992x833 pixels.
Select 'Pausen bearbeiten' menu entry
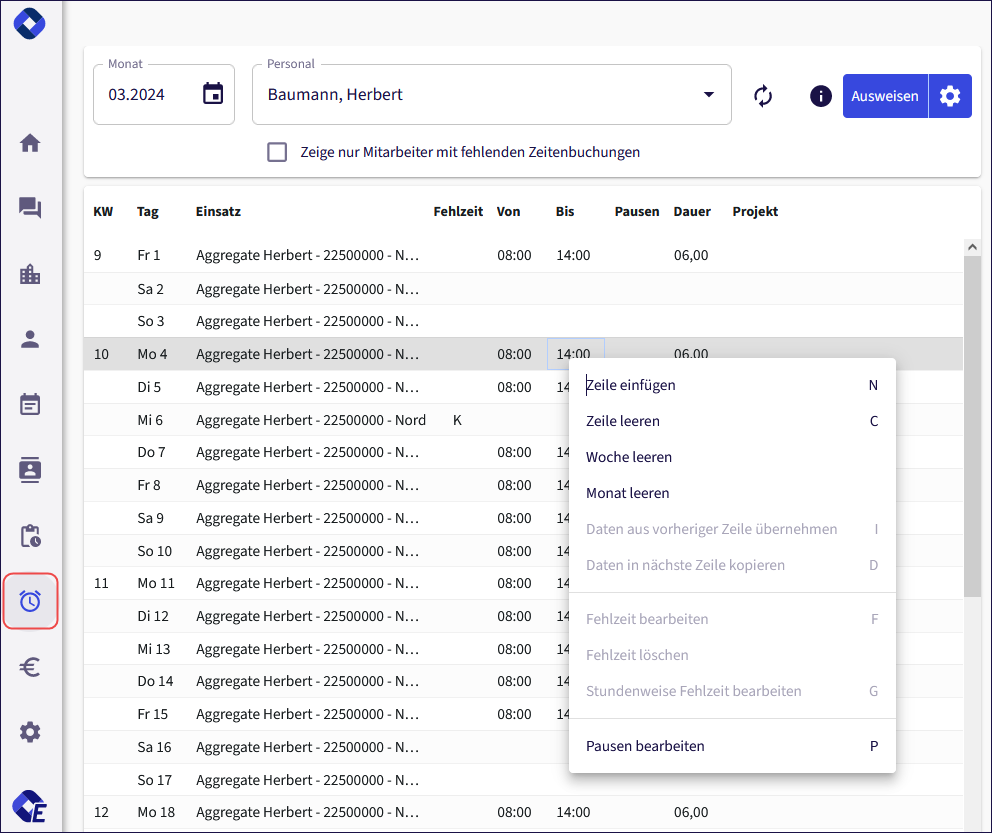click(x=645, y=746)
